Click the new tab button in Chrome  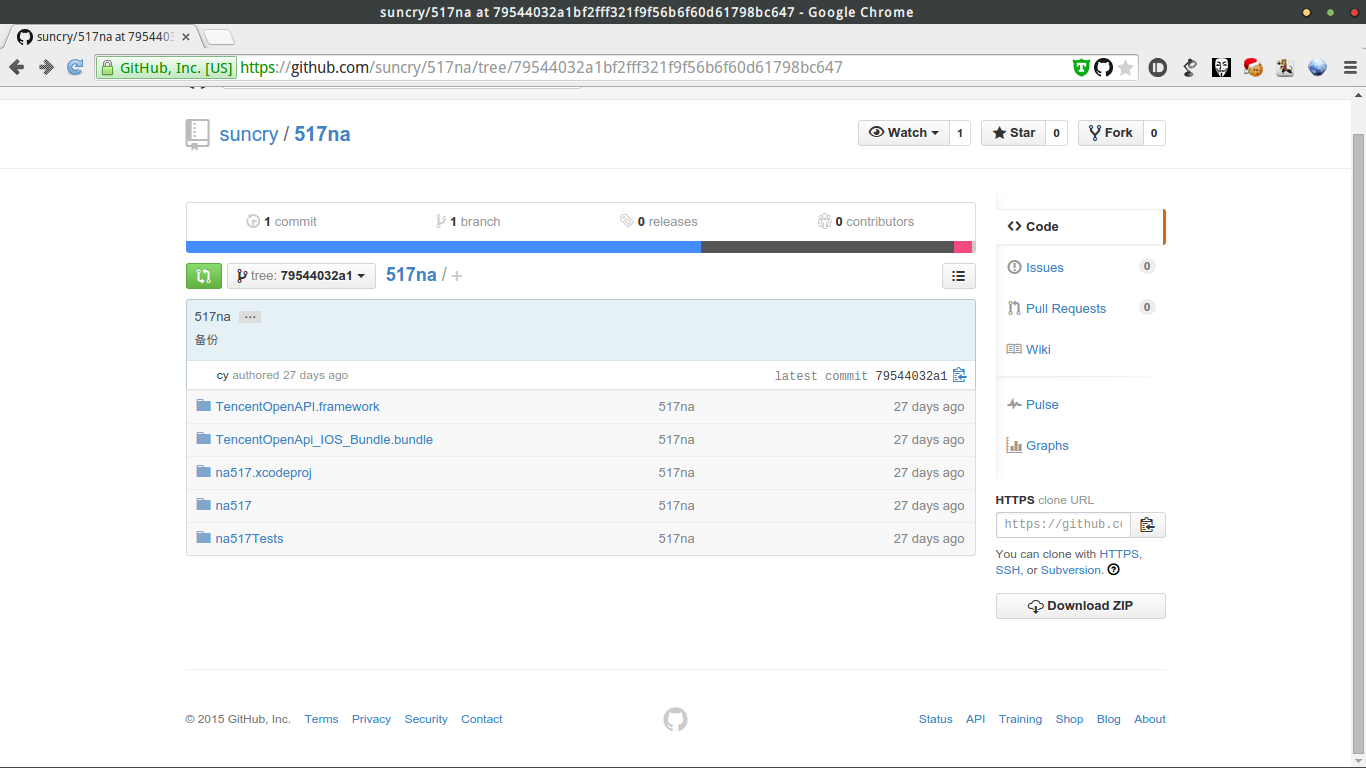(219, 38)
